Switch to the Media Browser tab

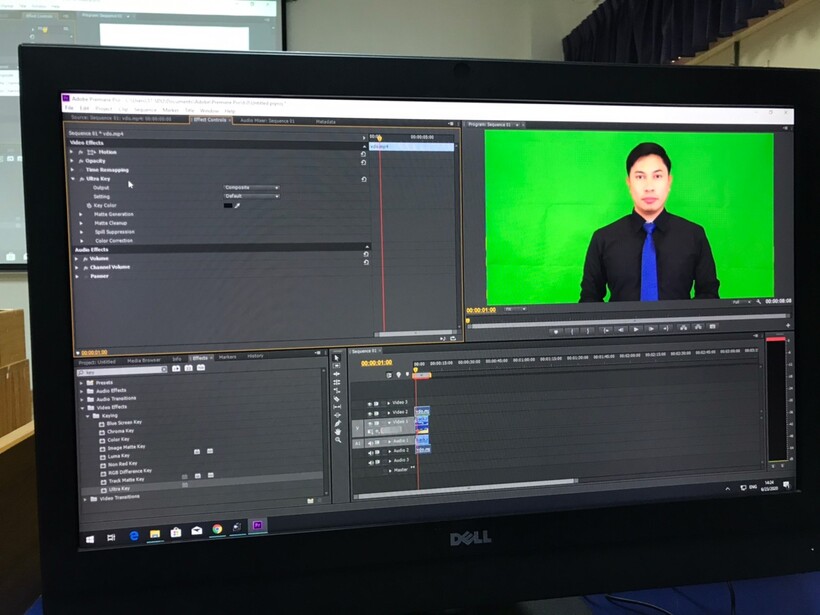[x=144, y=360]
